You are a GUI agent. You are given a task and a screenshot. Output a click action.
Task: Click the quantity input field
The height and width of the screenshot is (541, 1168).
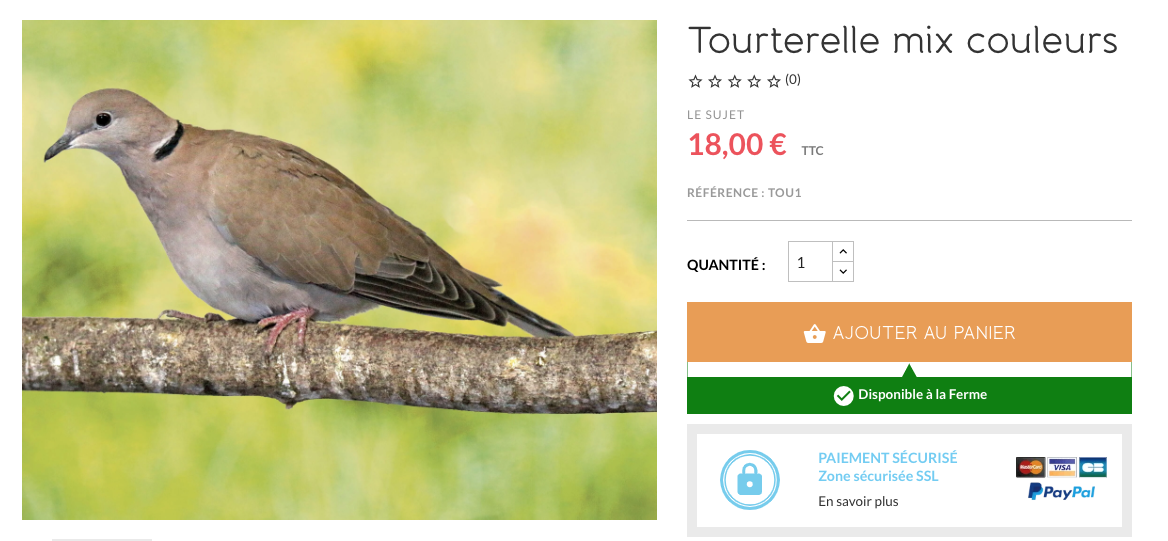pyautogui.click(x=810, y=262)
